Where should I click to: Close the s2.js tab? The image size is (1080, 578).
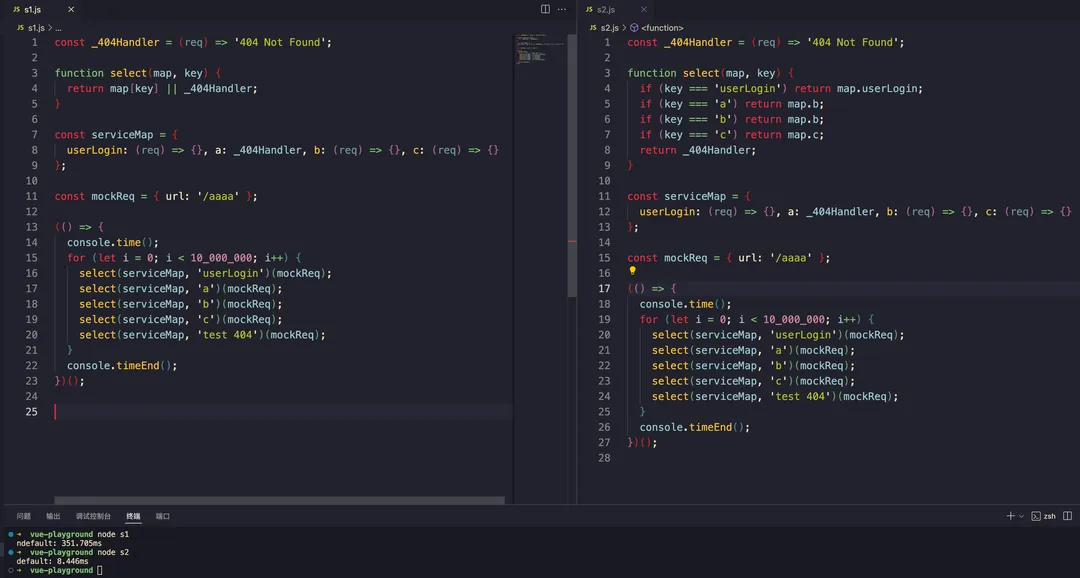pos(644,9)
